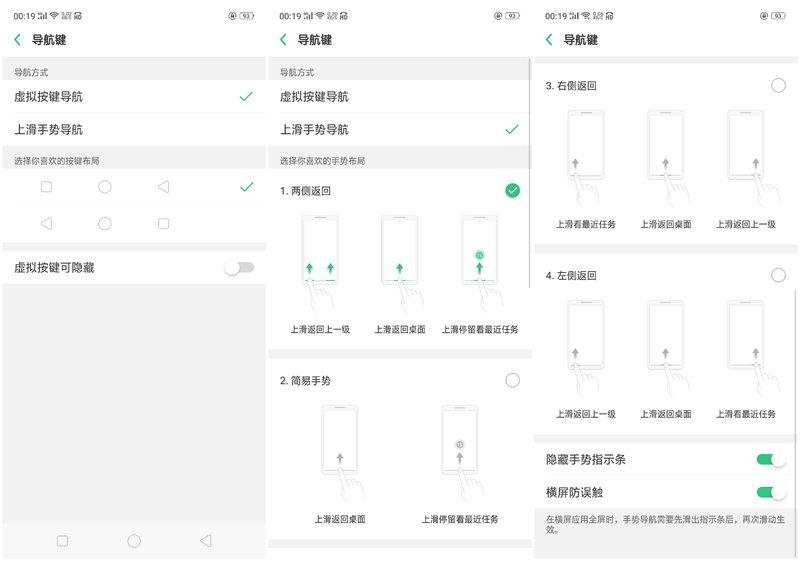Tap the 上滑返回桌面 illustration under 右侧返回
This screenshot has height=561, width=800.
[666, 158]
